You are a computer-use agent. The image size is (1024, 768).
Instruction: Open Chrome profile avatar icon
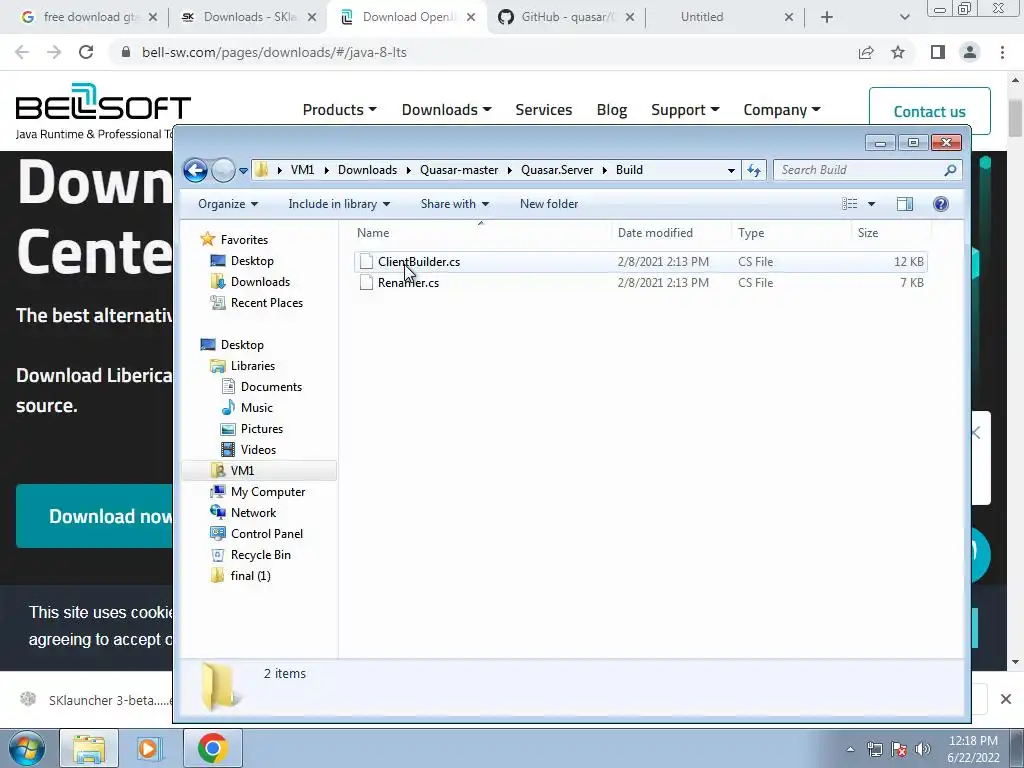970,52
